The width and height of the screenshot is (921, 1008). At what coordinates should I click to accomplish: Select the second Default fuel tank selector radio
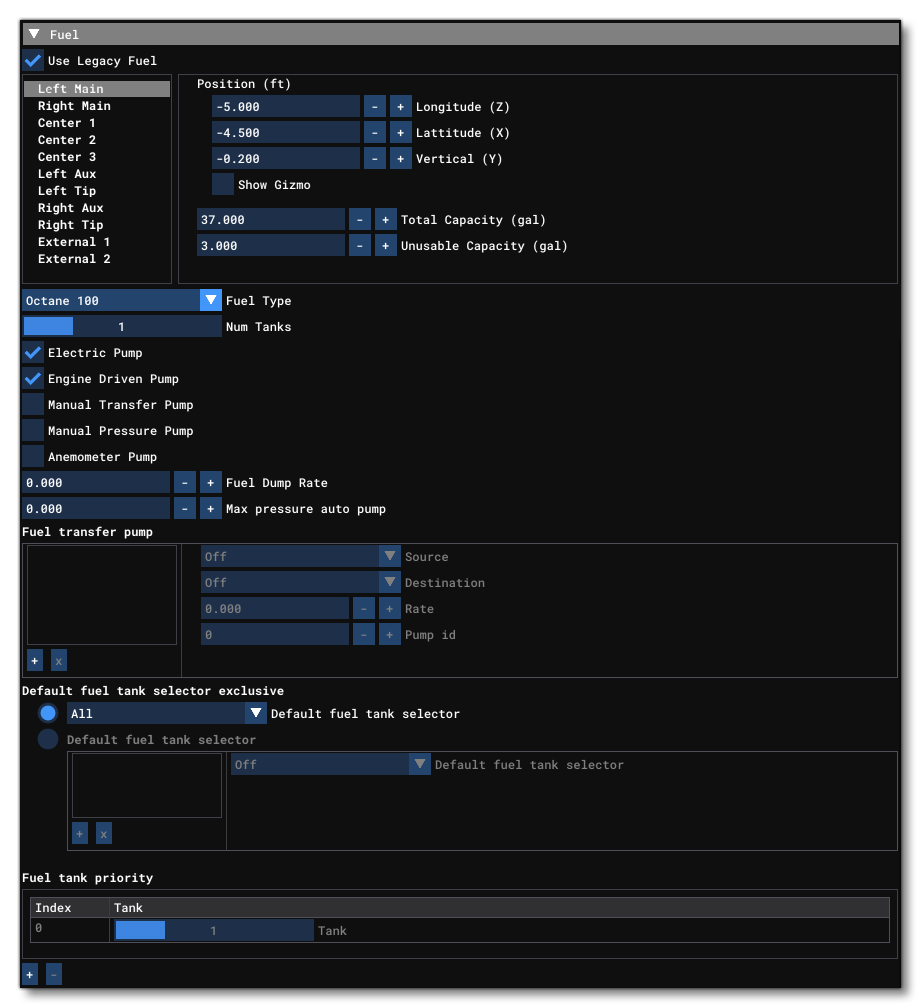coord(47,738)
